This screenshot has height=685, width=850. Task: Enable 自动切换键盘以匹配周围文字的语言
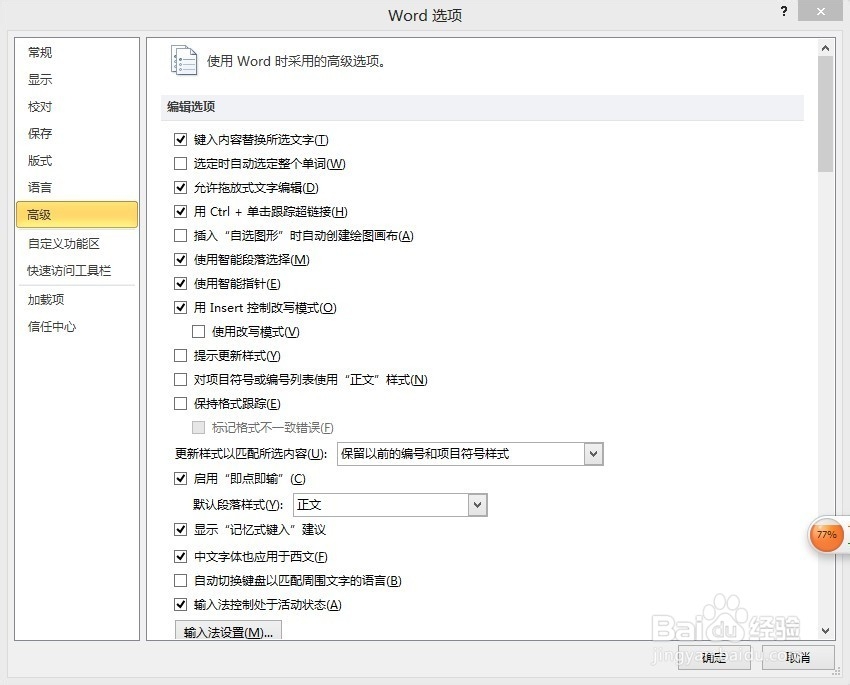coord(181,581)
